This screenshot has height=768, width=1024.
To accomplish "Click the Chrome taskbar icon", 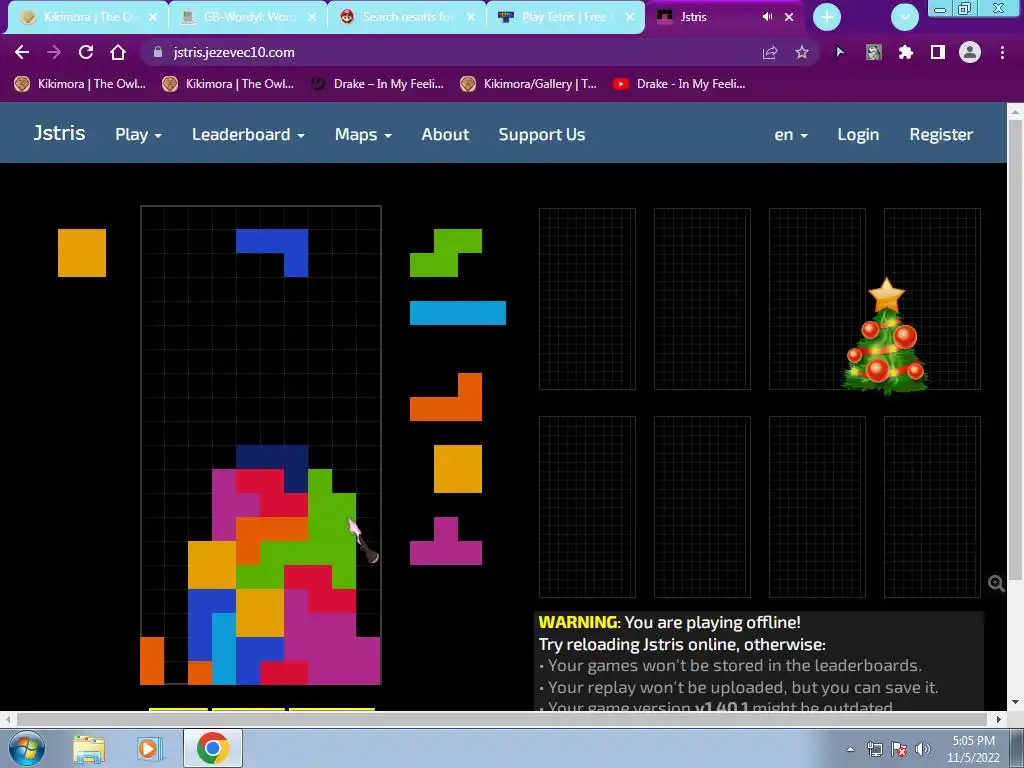I will [213, 748].
